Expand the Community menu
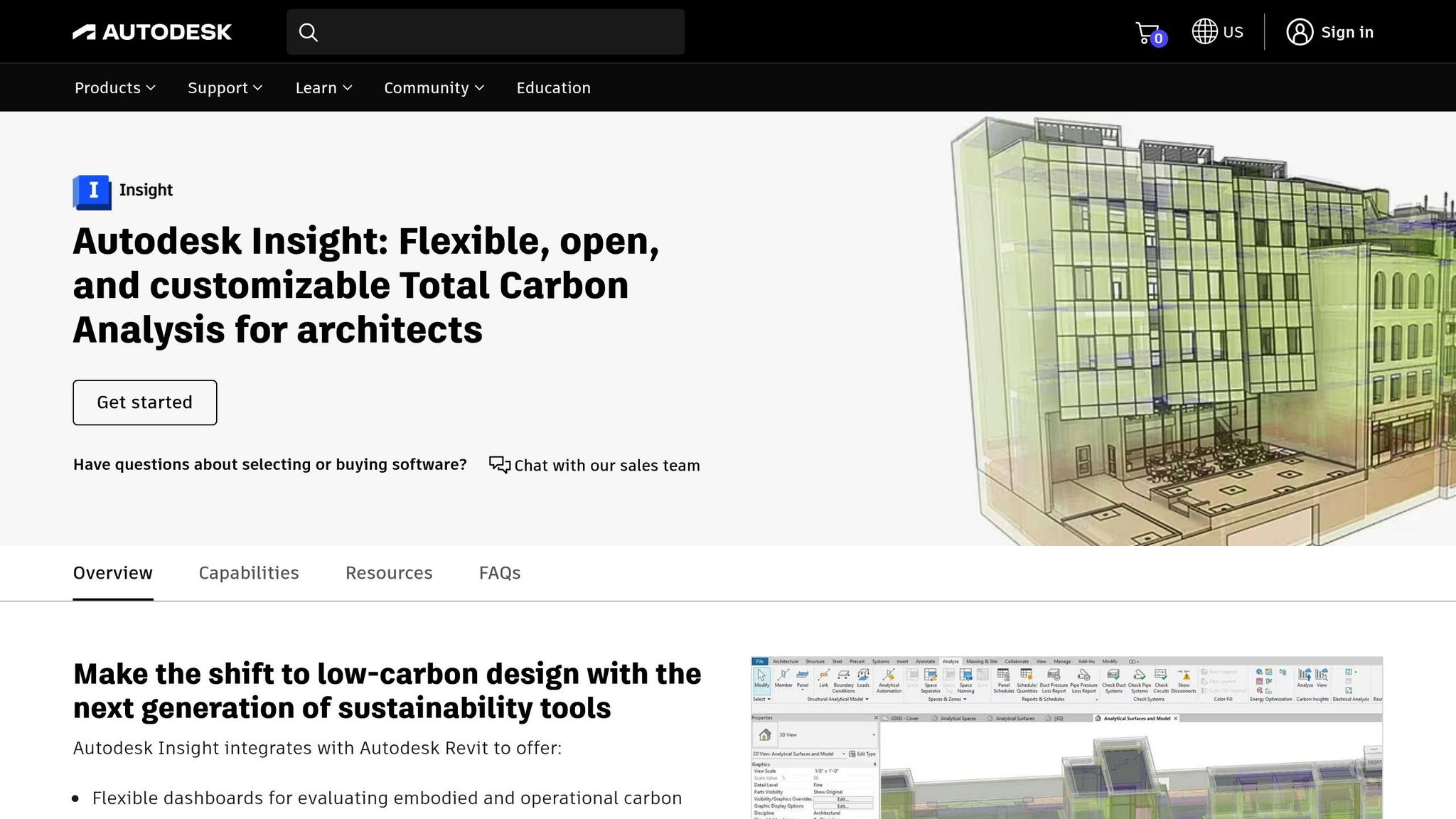The image size is (1456, 819). [x=434, y=87]
